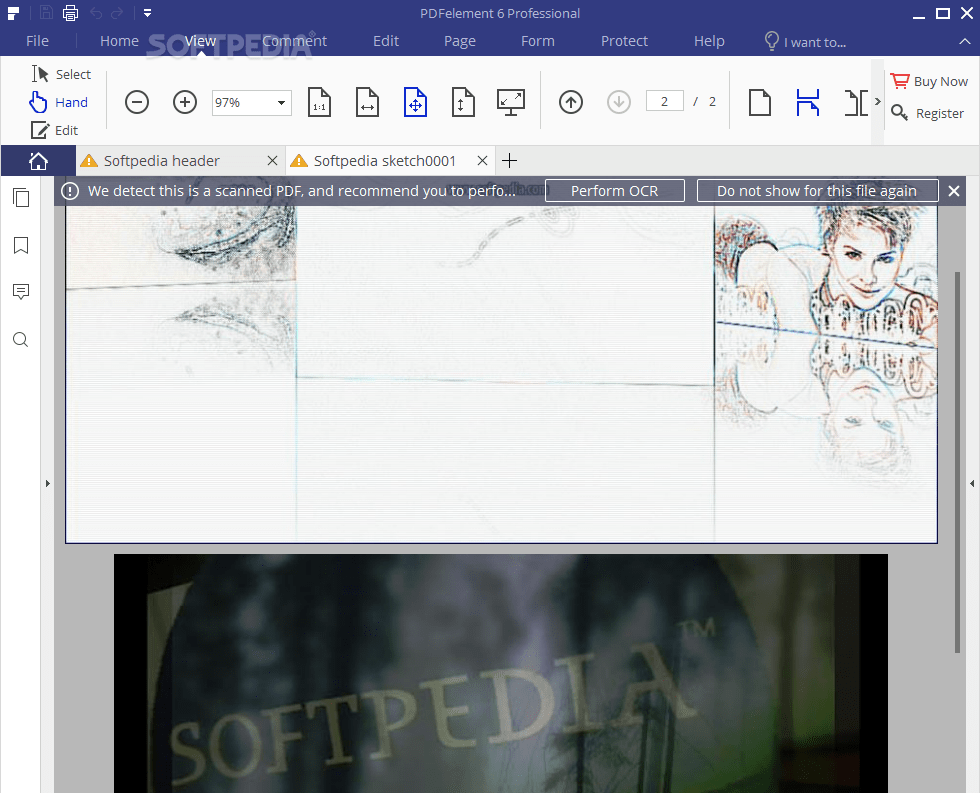Open the Comment ribbon tab
980x793 pixels.
point(294,41)
